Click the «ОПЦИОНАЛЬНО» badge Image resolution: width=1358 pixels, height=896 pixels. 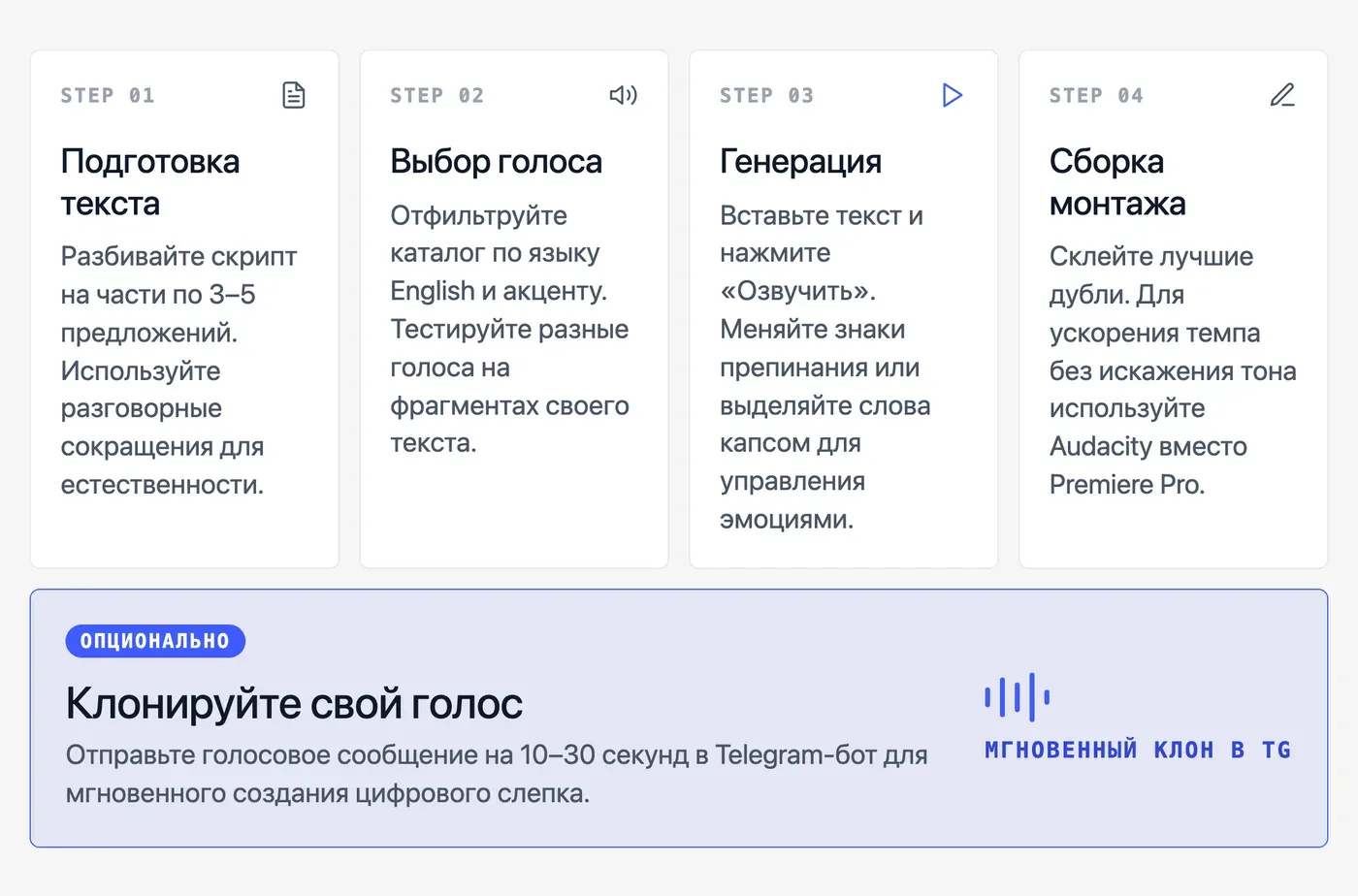(x=155, y=641)
